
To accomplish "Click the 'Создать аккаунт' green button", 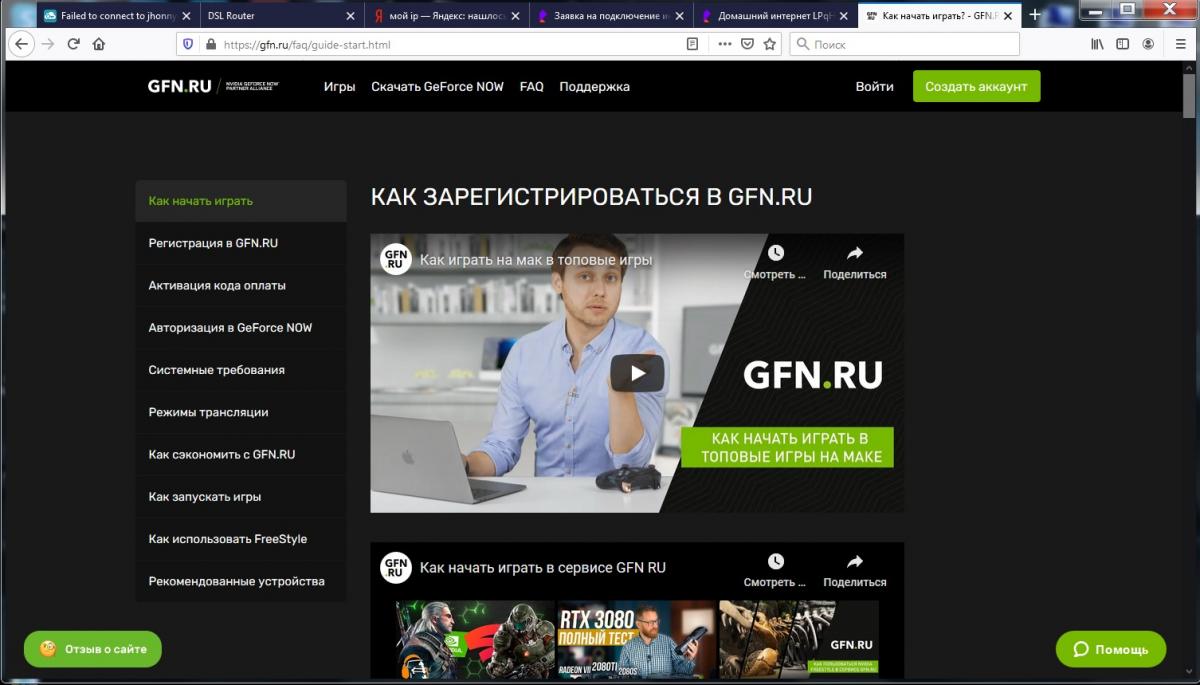I will [x=976, y=86].
